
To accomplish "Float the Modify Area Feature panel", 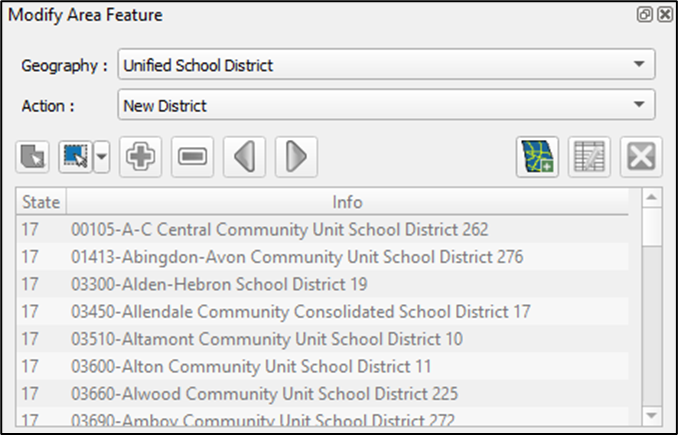I will 646,15.
